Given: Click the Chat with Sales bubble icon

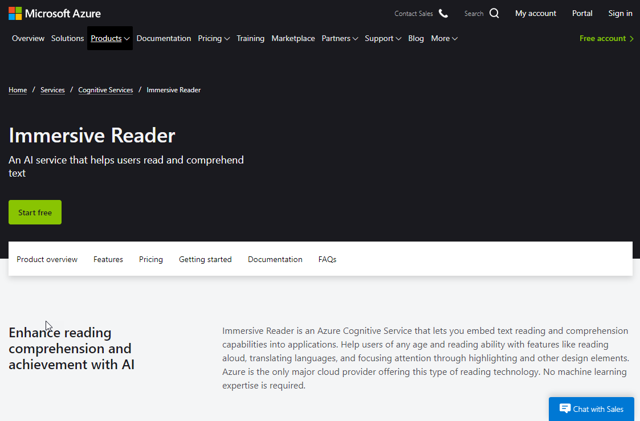Looking at the screenshot, I should click(565, 408).
